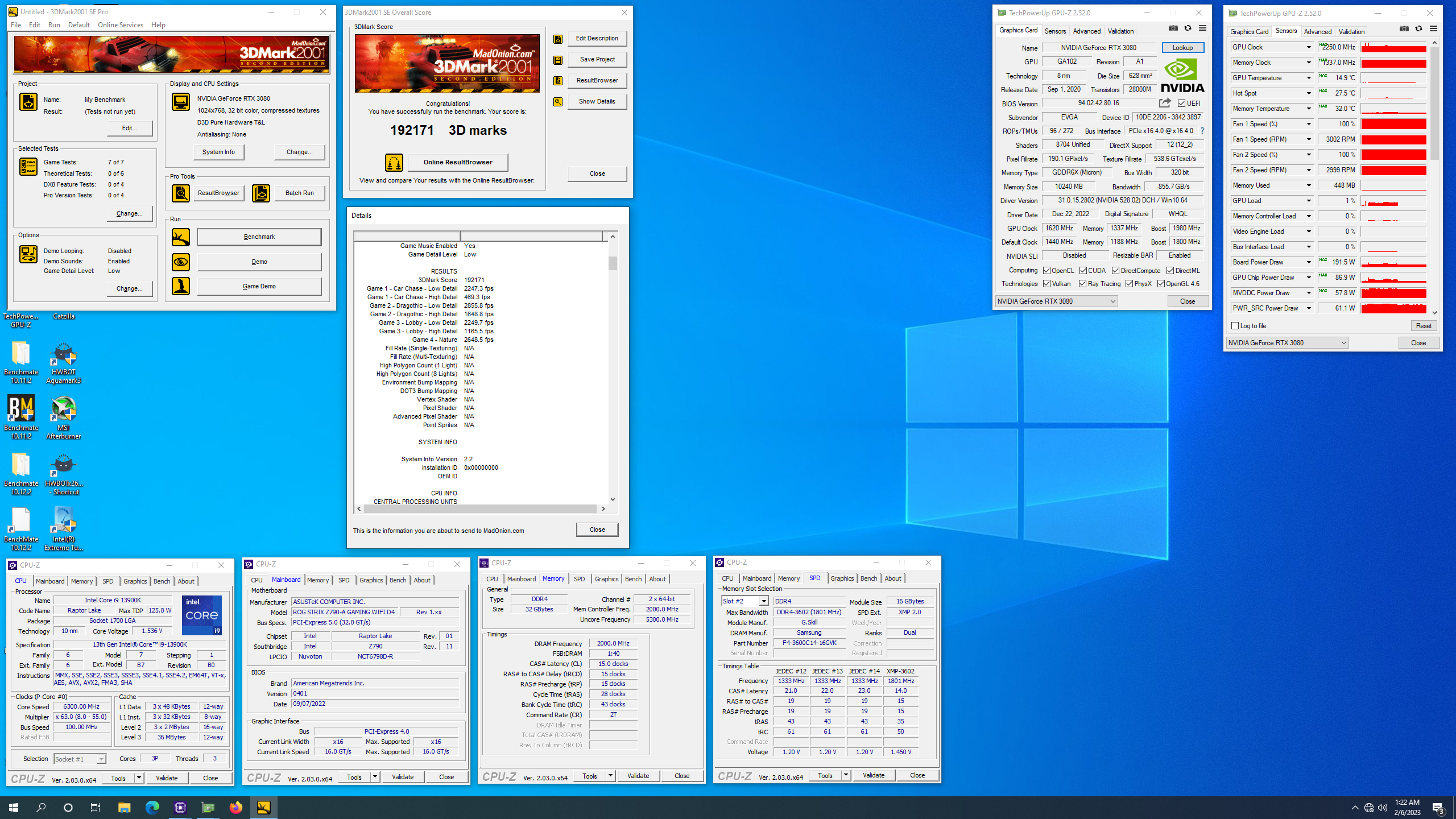Click the Edit Description icon in score window

pyautogui.click(x=558, y=39)
